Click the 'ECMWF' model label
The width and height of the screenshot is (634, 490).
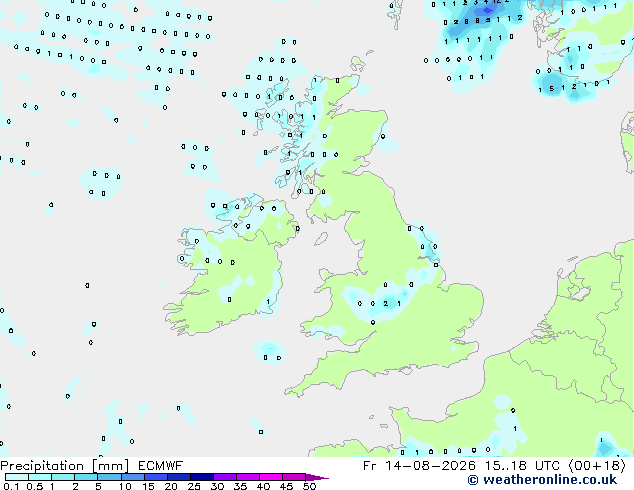click(x=160, y=466)
